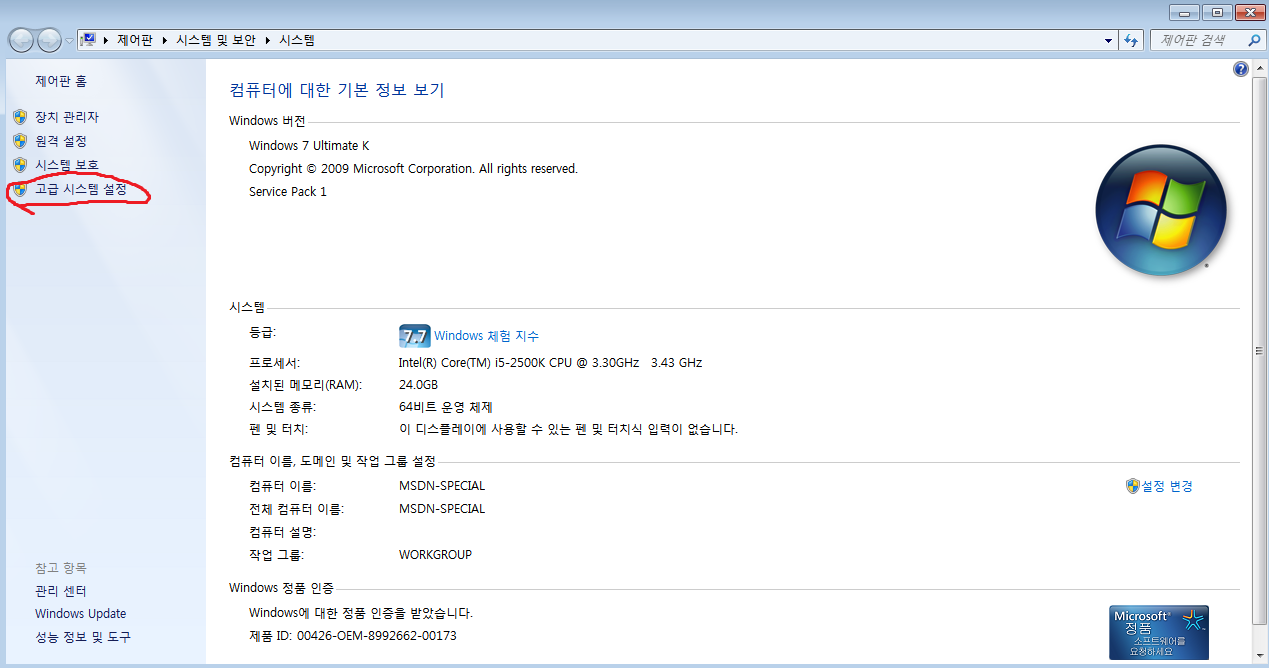Open Windows 체험 지수 link
1269x668 pixels.
[x=486, y=336]
